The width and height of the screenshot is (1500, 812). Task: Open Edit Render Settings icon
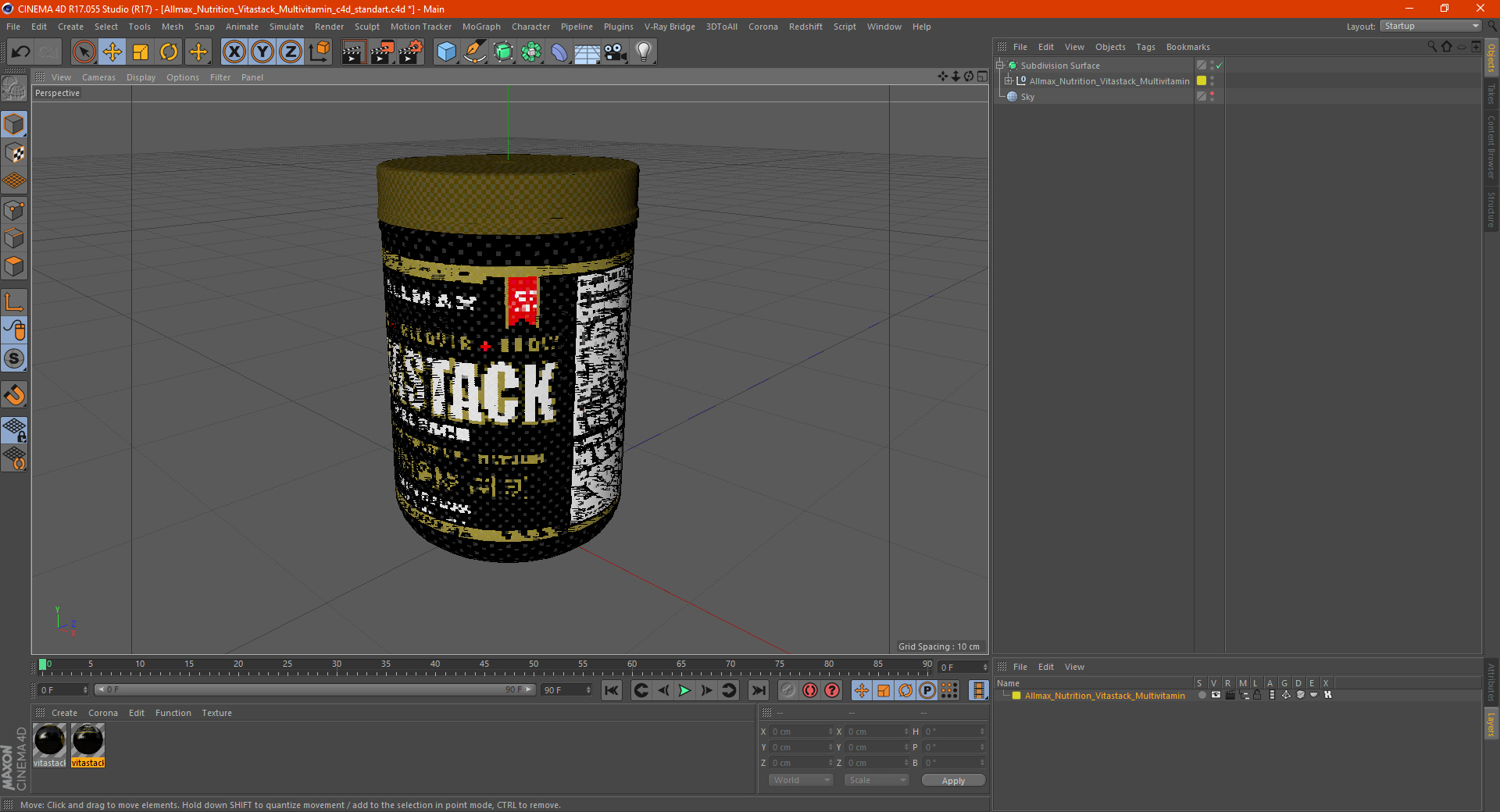[x=411, y=52]
